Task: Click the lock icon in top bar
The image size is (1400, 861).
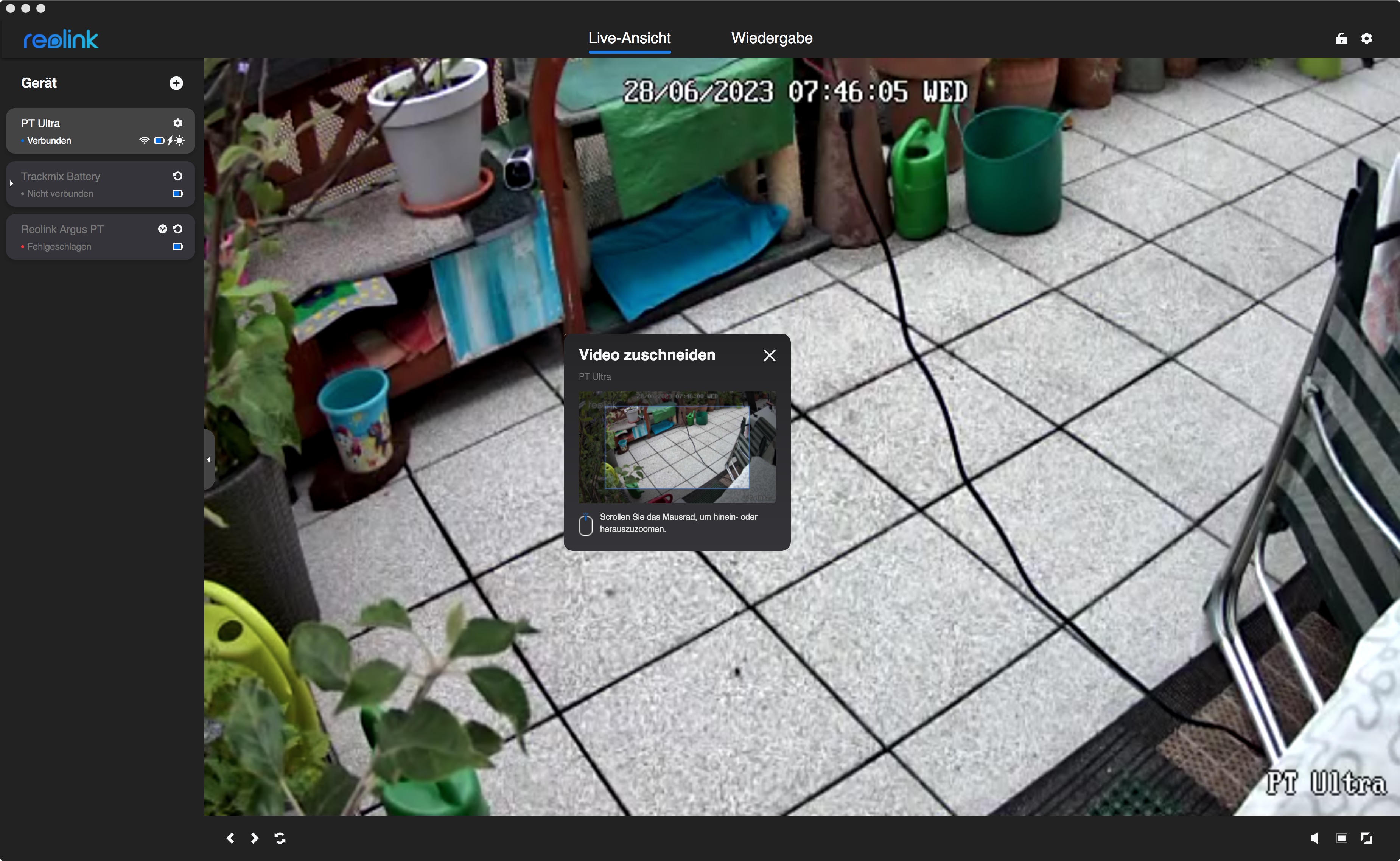Action: (1341, 38)
